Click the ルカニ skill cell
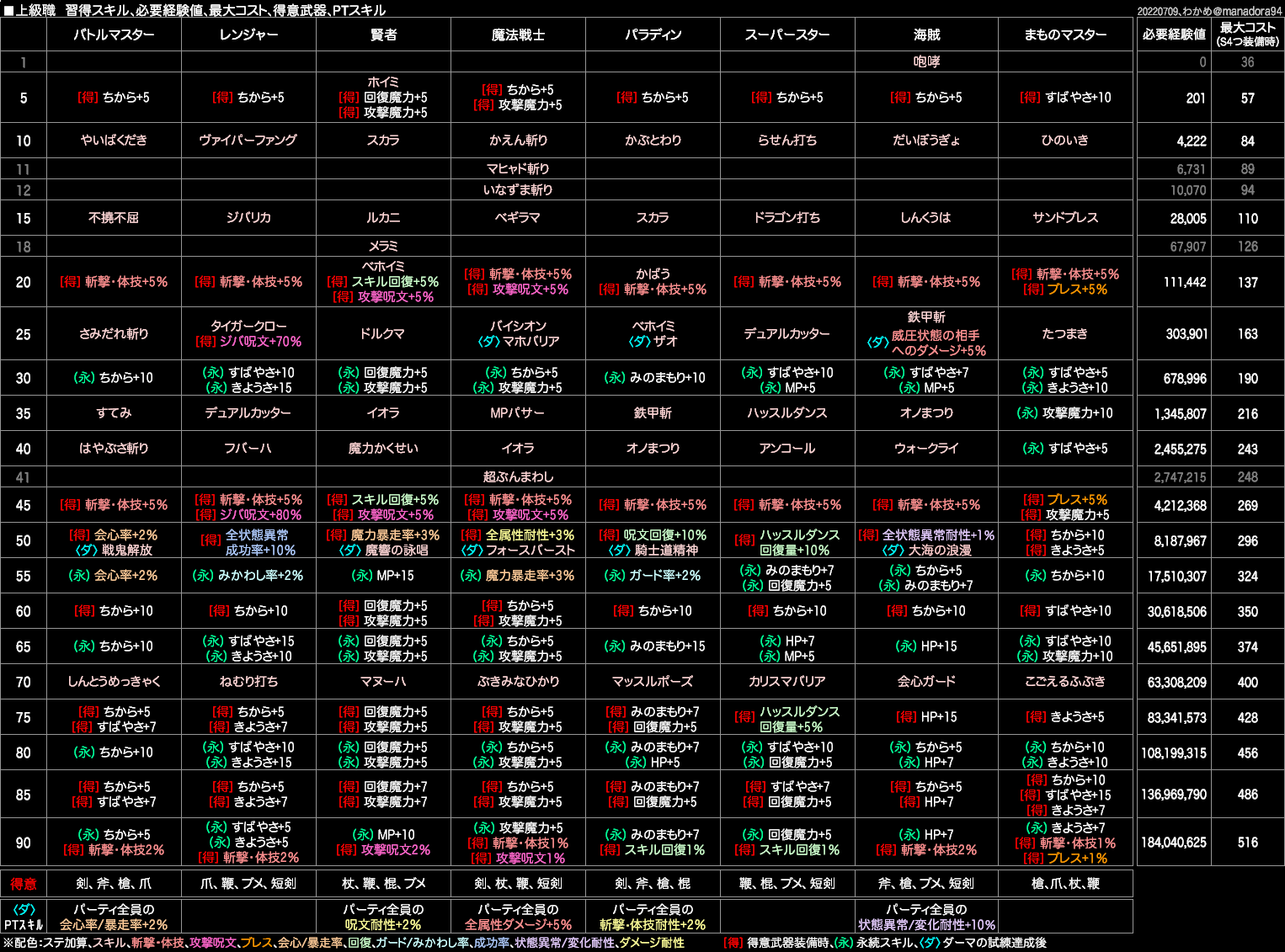The image size is (1285, 952). 383,218
